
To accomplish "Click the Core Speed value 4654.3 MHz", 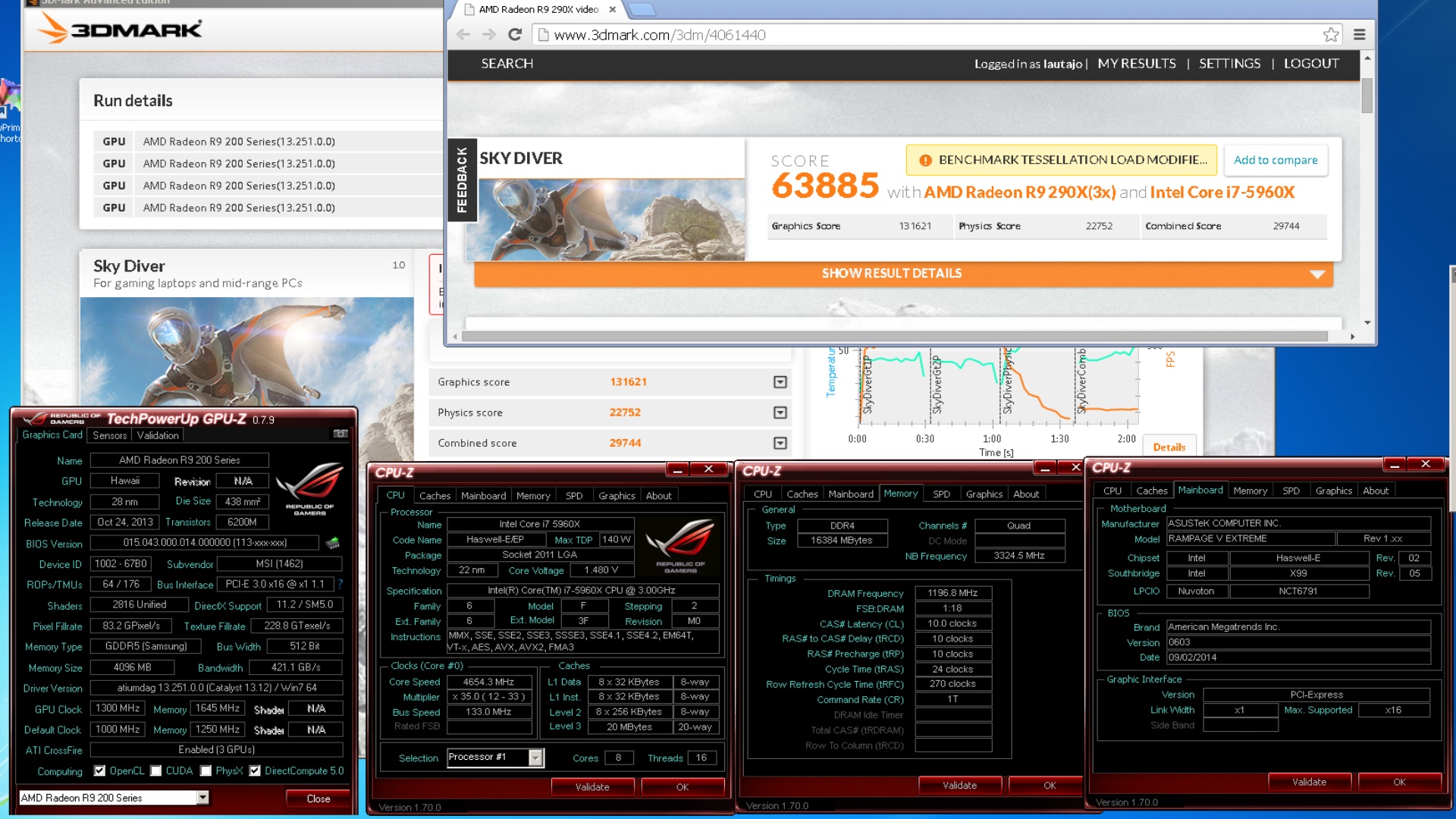I will [488, 682].
